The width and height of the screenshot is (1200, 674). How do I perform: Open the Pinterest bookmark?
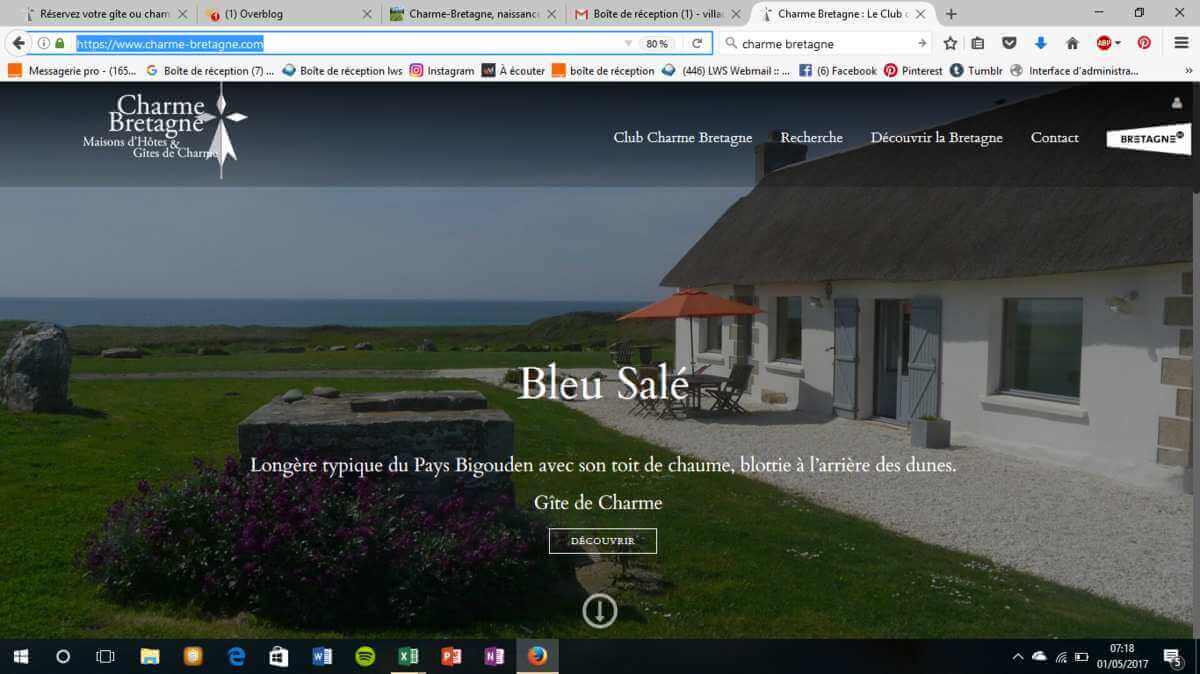(x=913, y=71)
